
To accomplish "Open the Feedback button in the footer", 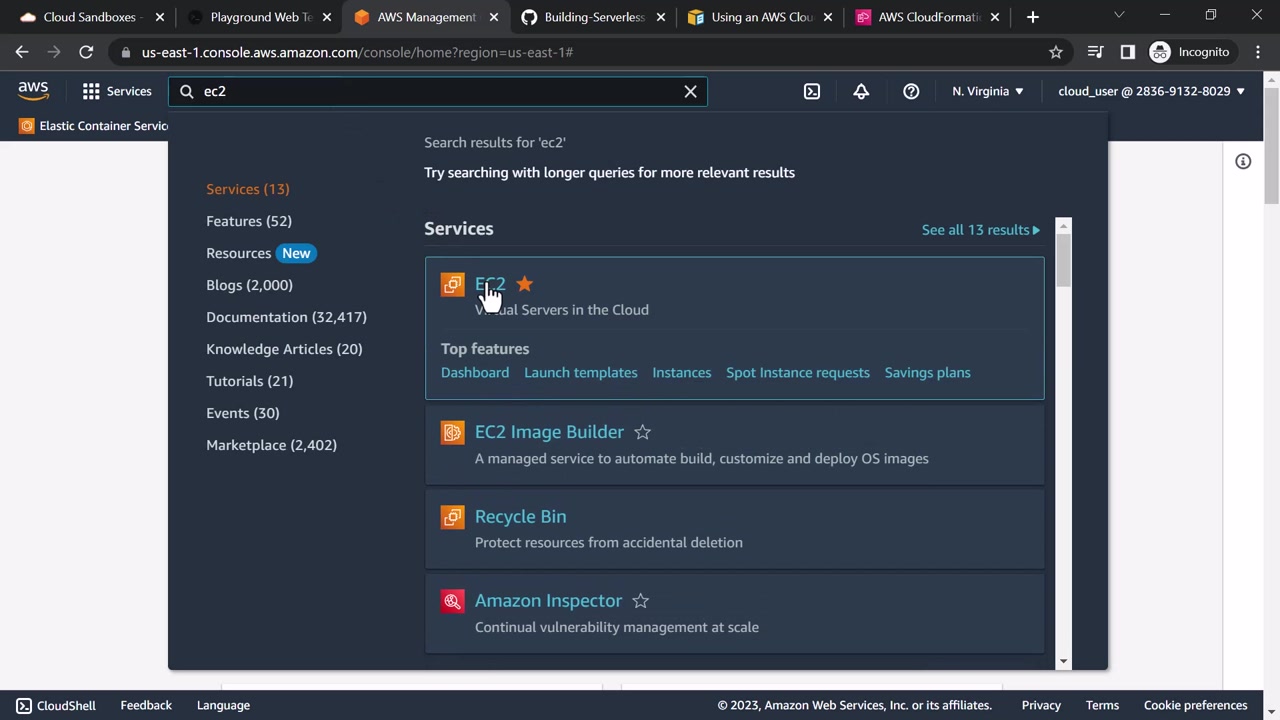I will tap(146, 705).
